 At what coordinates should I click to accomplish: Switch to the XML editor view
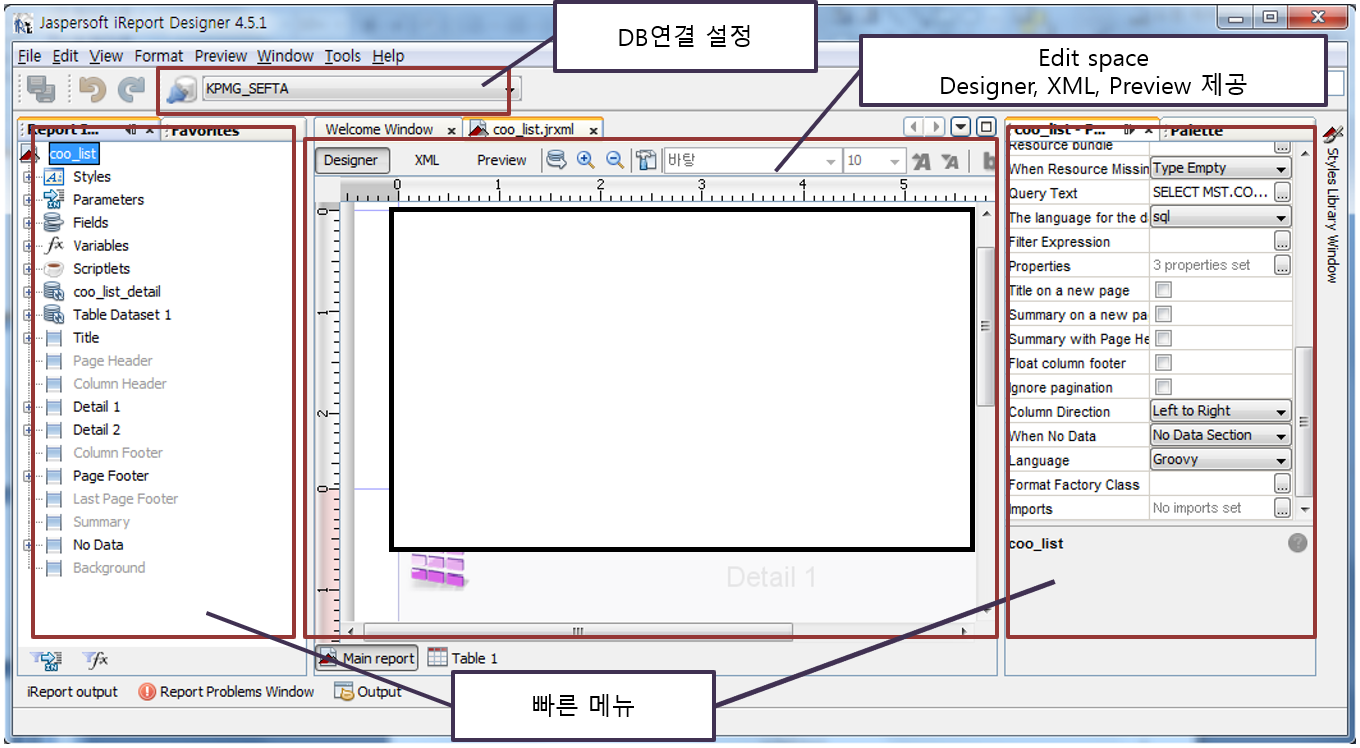pyautogui.click(x=427, y=160)
